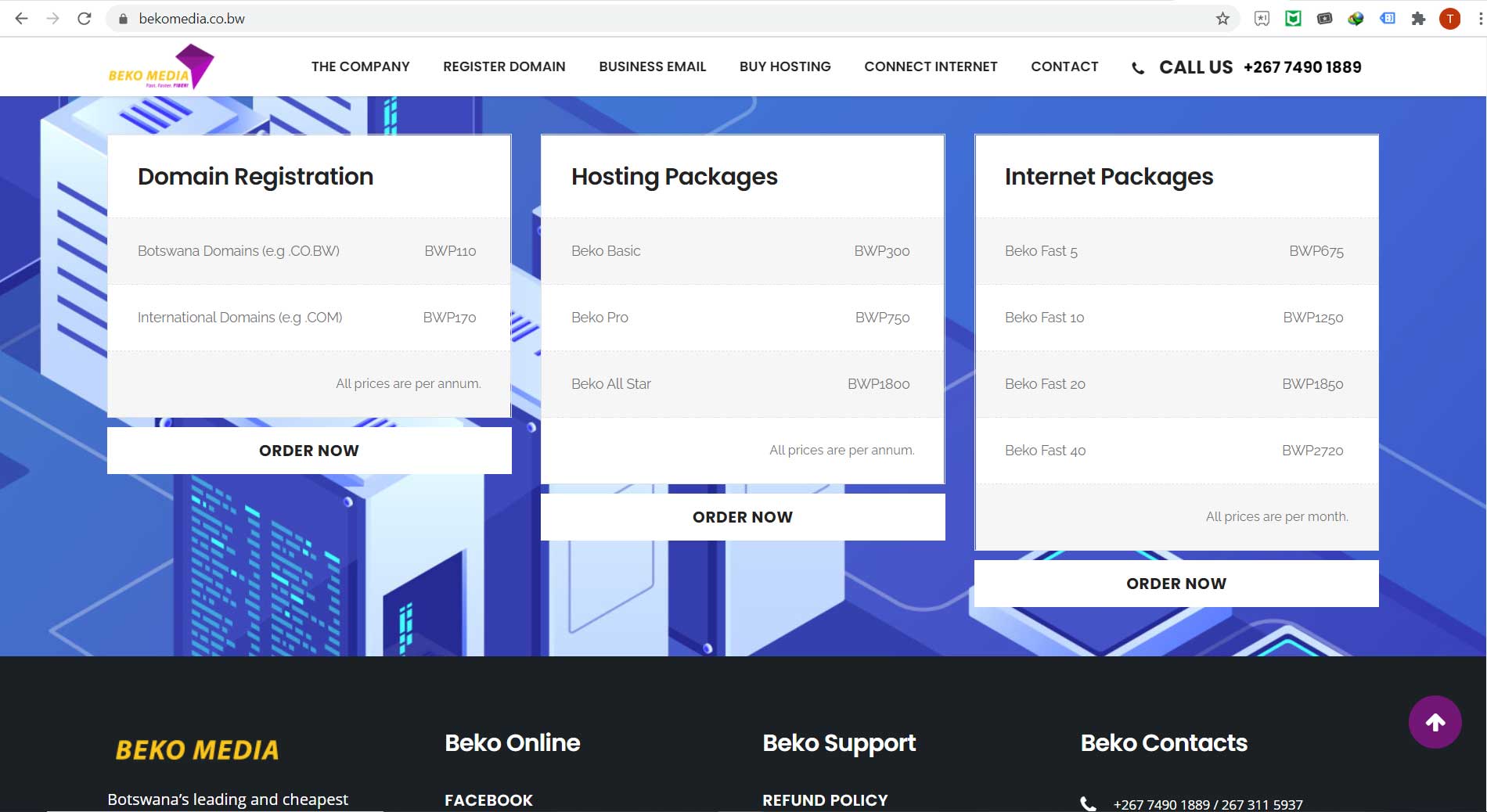Open CONTACT menu item
Viewport: 1487px width, 812px height.
(x=1064, y=66)
